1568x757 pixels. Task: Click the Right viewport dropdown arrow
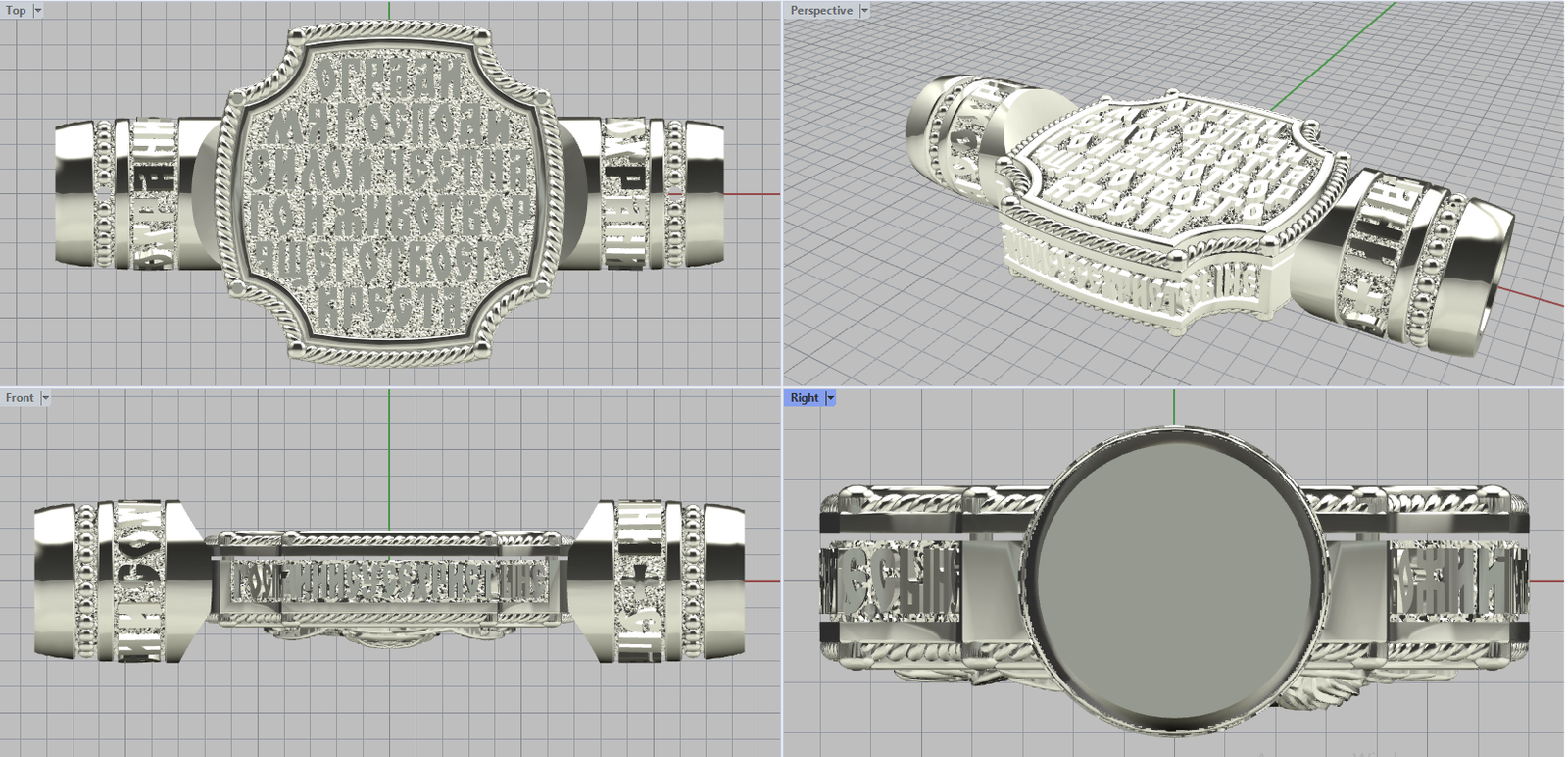click(x=830, y=398)
